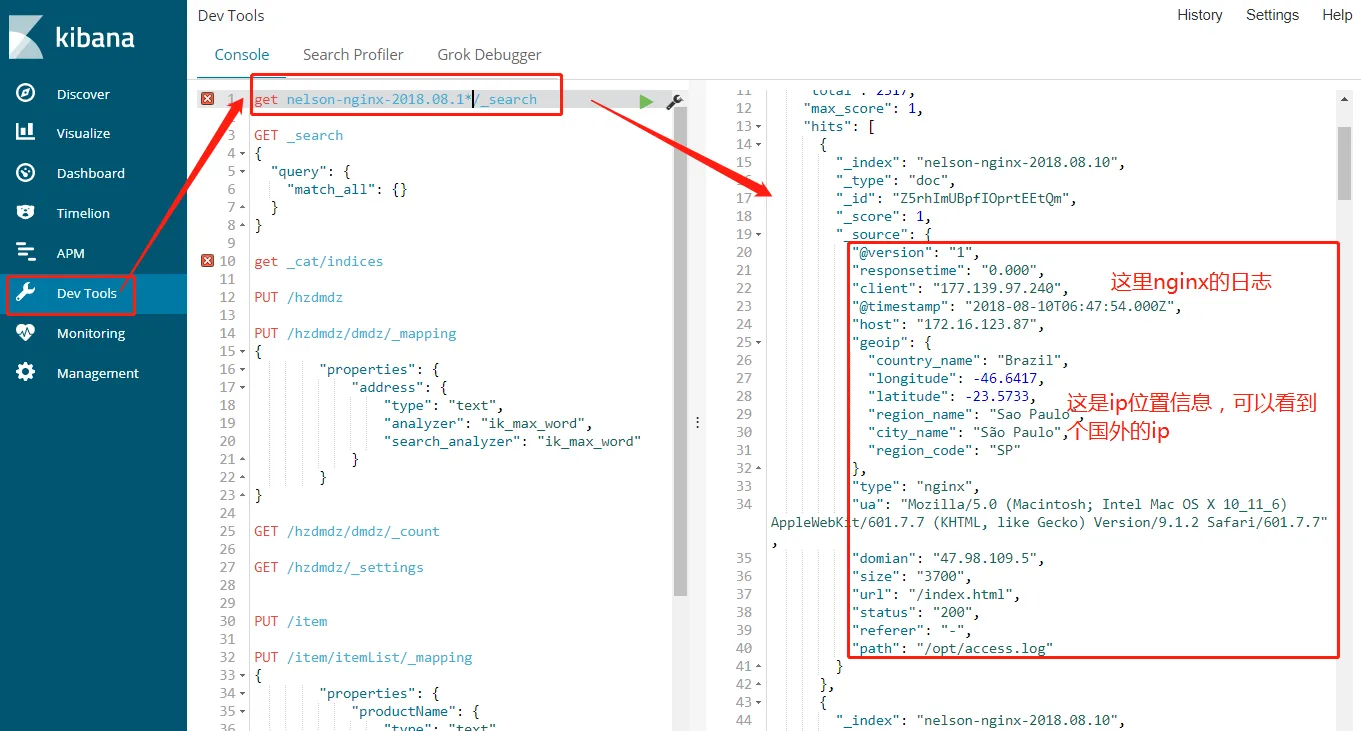Screen dimensions: 1361x731
Task: Collapse the block at editor line 33
Action: coord(243,676)
